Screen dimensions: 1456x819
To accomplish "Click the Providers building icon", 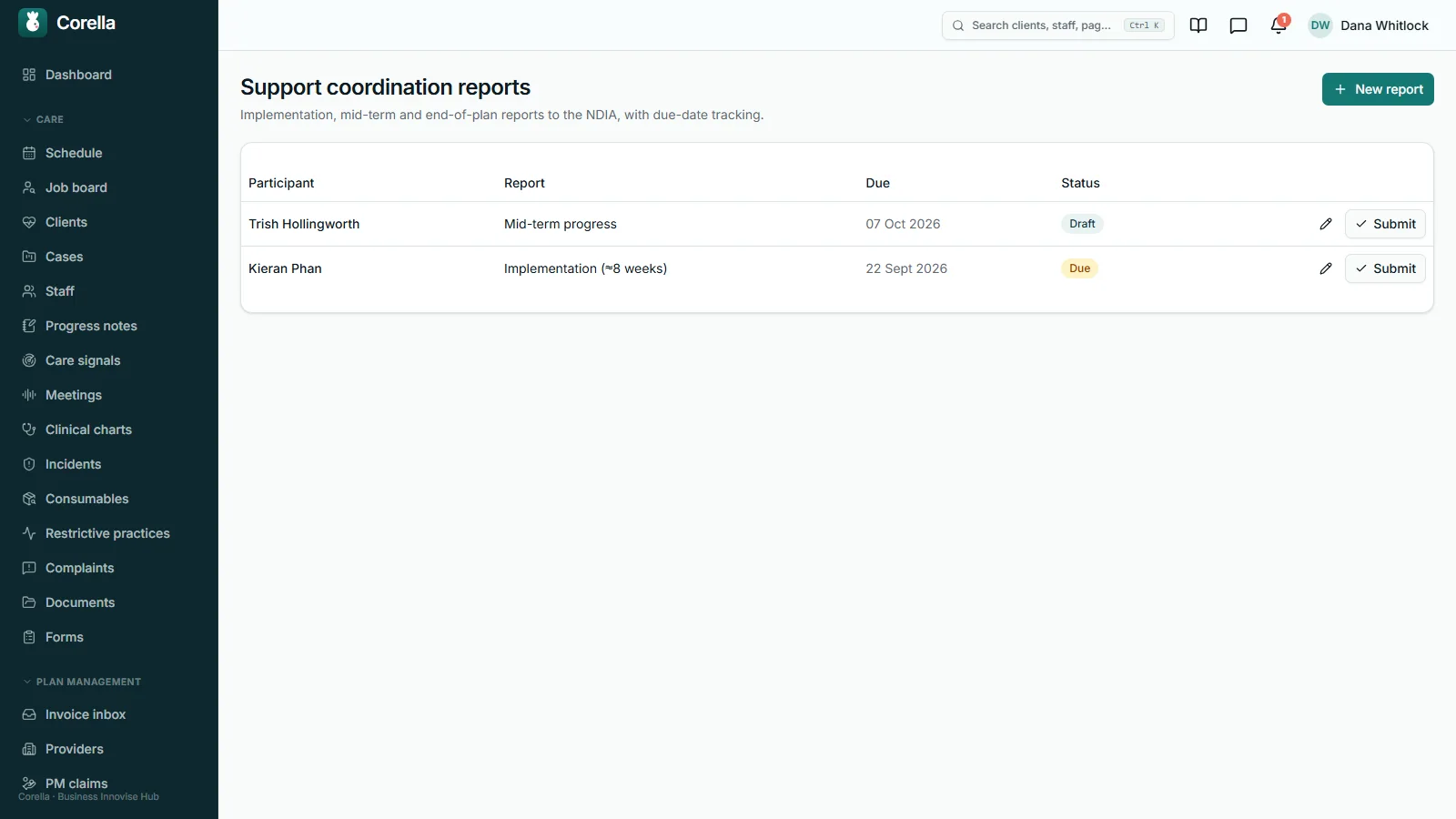I will pos(29,749).
